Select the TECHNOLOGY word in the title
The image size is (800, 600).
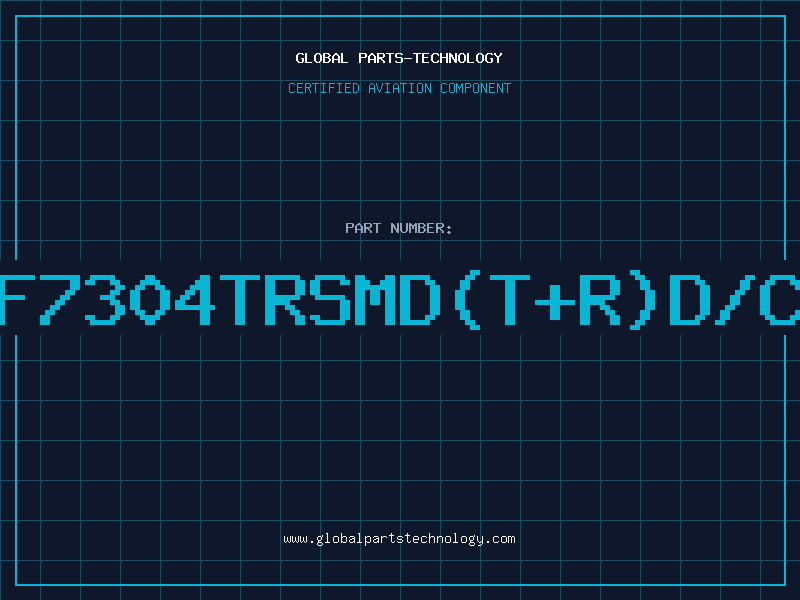(x=458, y=58)
